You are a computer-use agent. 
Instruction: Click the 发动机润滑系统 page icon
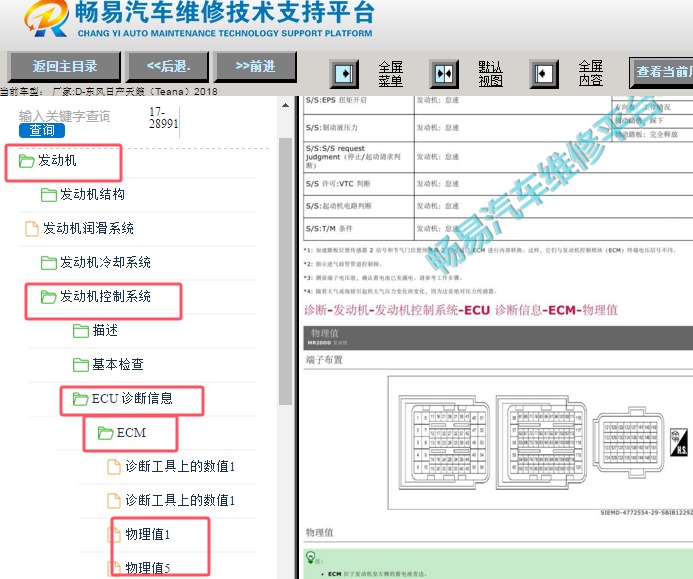pyautogui.click(x=31, y=229)
